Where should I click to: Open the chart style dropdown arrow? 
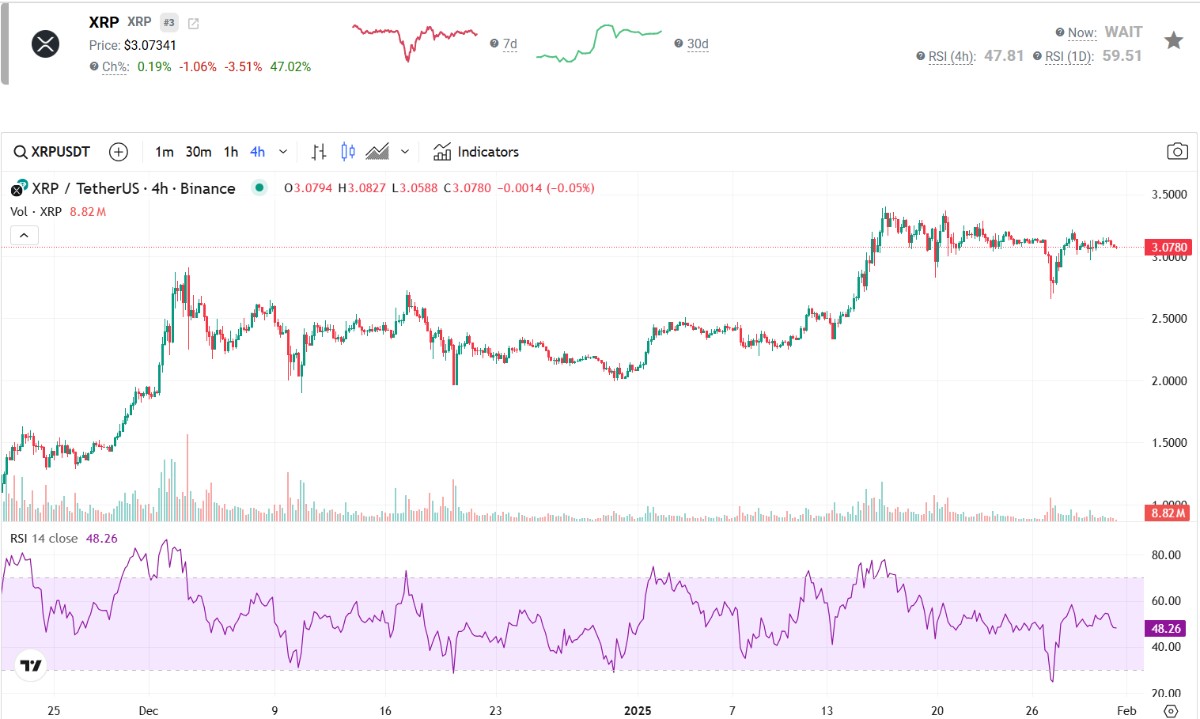point(405,152)
